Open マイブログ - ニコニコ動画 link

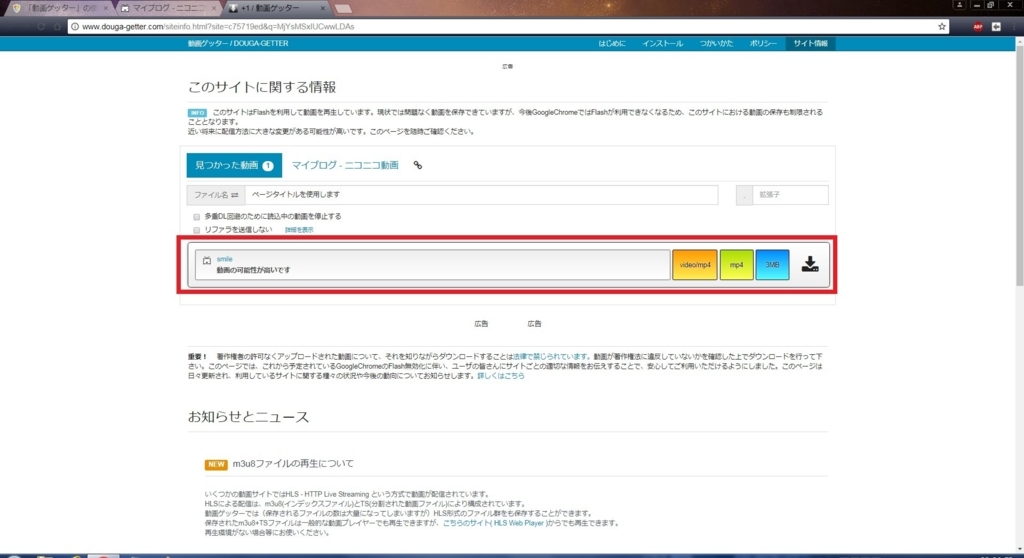pyautogui.click(x=345, y=165)
